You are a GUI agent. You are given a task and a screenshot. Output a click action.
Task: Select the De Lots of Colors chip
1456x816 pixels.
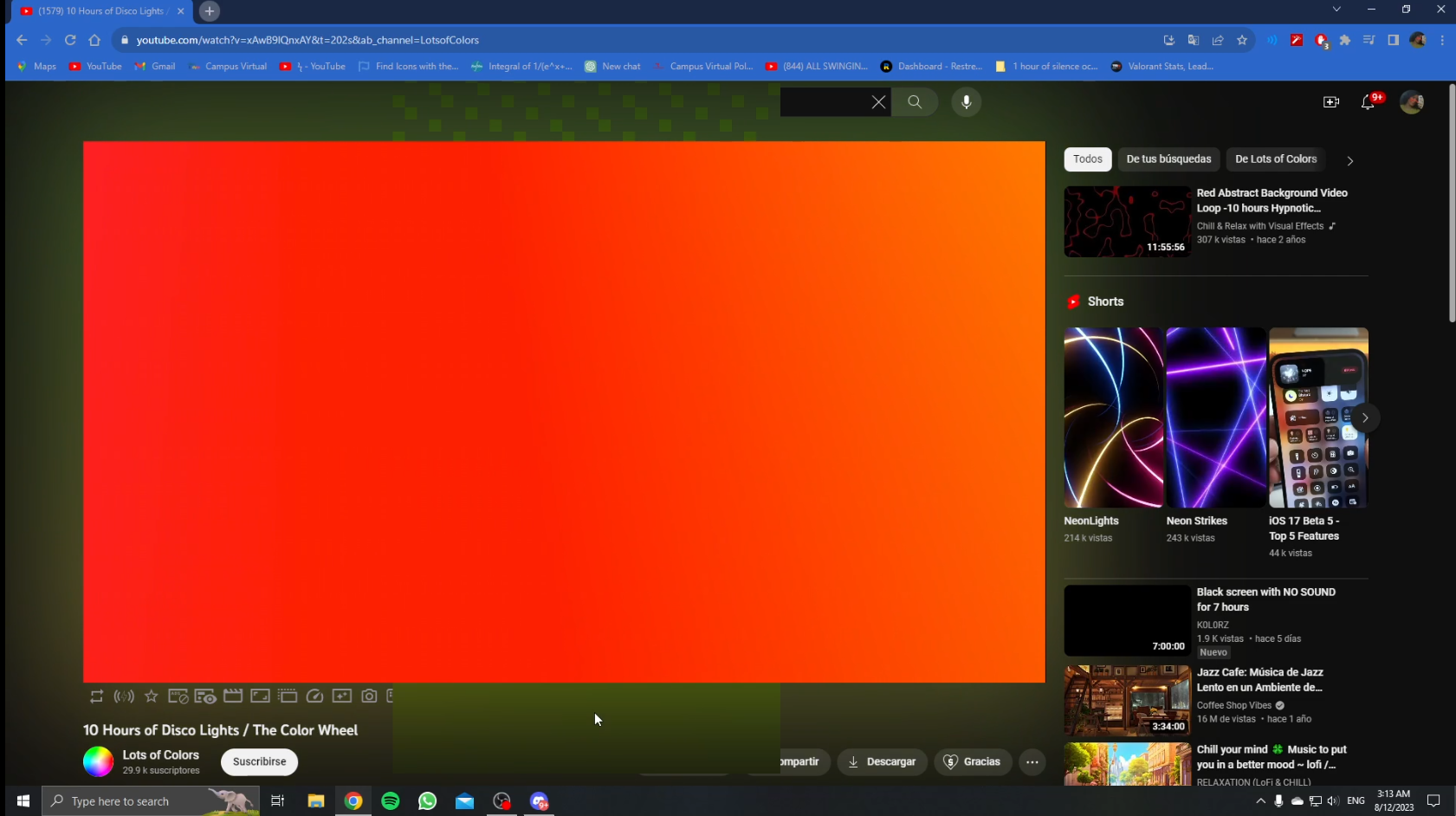coord(1276,159)
